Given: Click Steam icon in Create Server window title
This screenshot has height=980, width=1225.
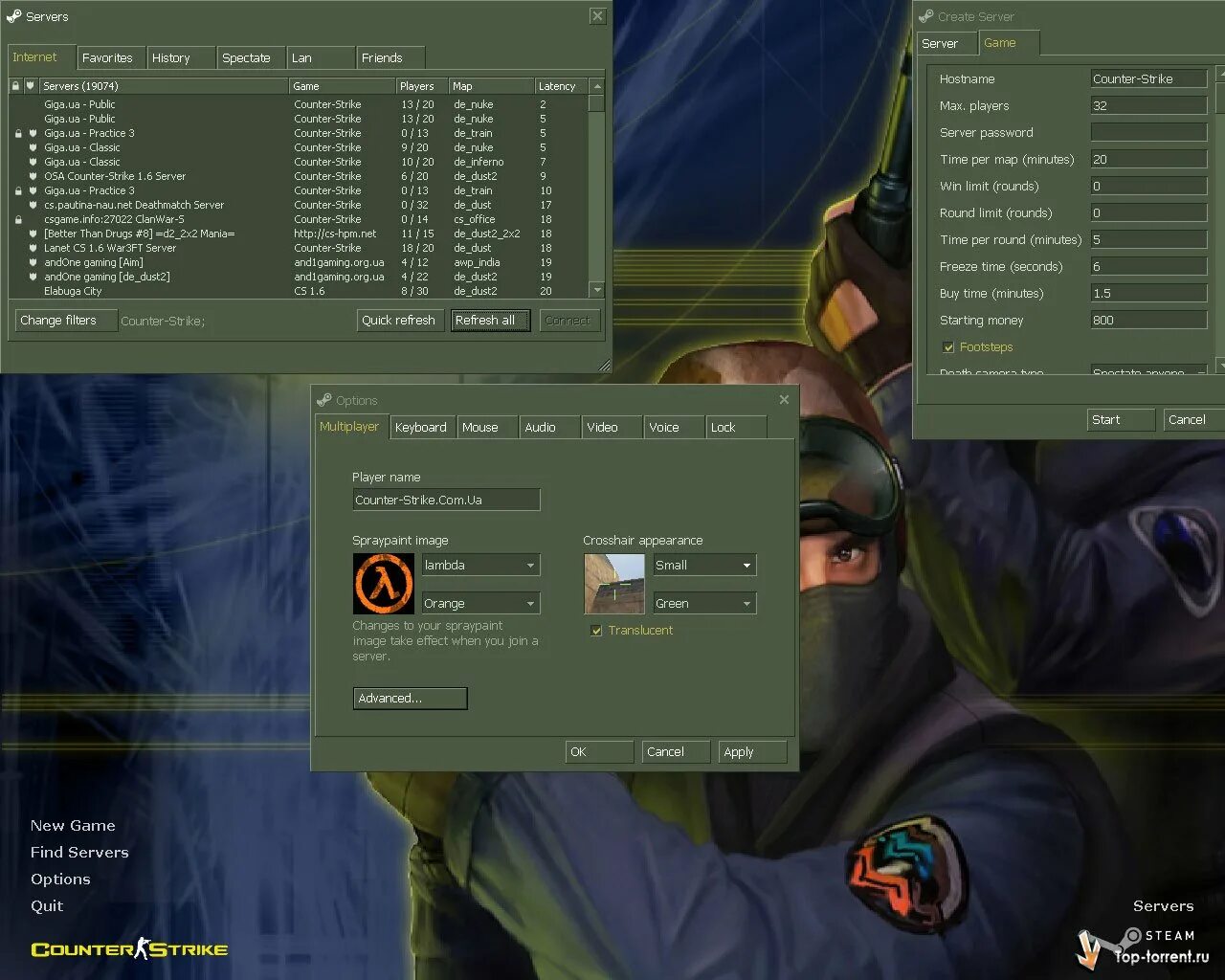Looking at the screenshot, I should pos(925,16).
